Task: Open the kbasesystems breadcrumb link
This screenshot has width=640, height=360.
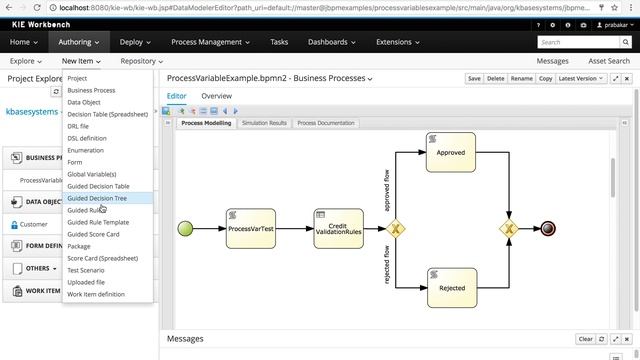Action: tap(32, 112)
